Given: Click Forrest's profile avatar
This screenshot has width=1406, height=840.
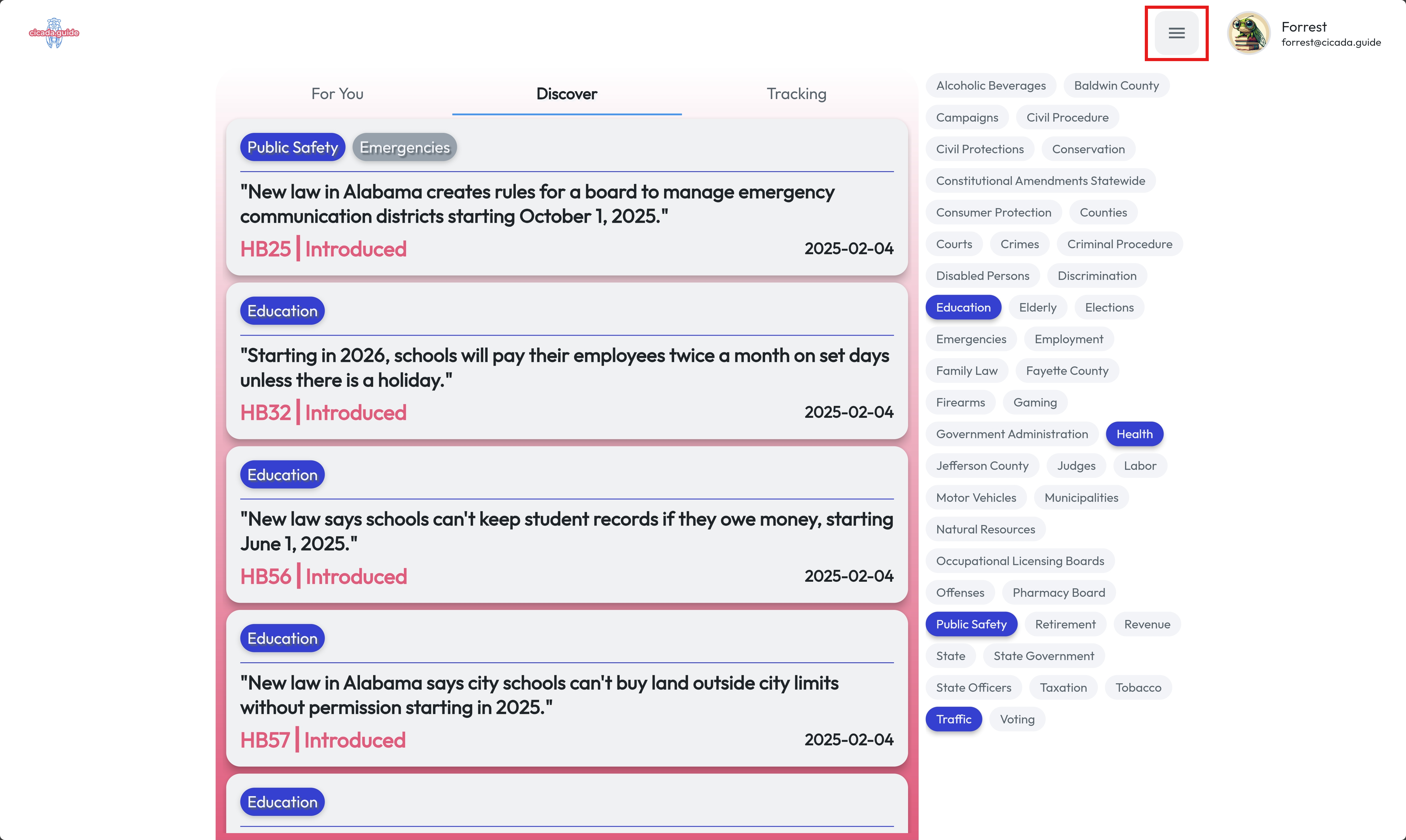Looking at the screenshot, I should [x=1248, y=33].
